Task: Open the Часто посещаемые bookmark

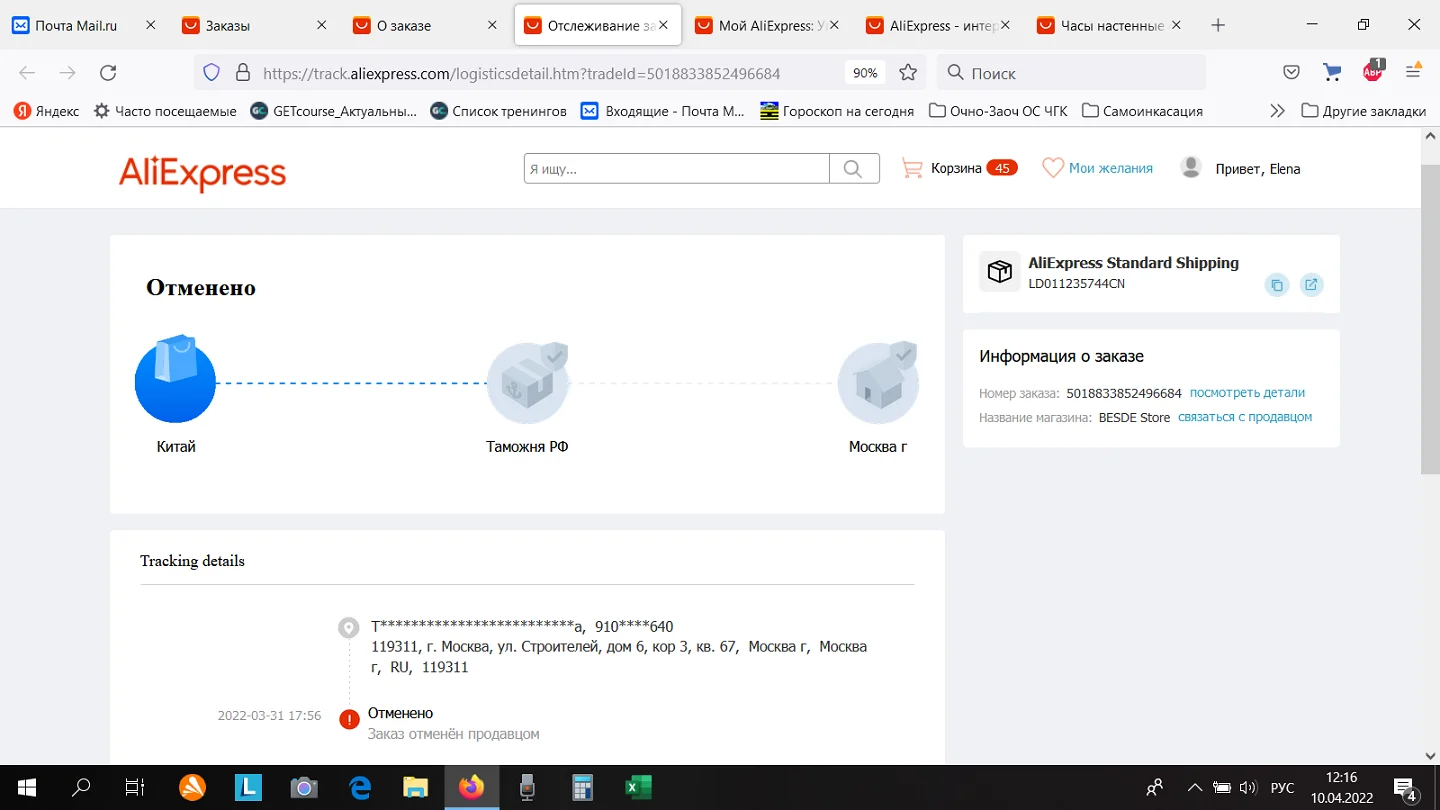Action: [165, 111]
